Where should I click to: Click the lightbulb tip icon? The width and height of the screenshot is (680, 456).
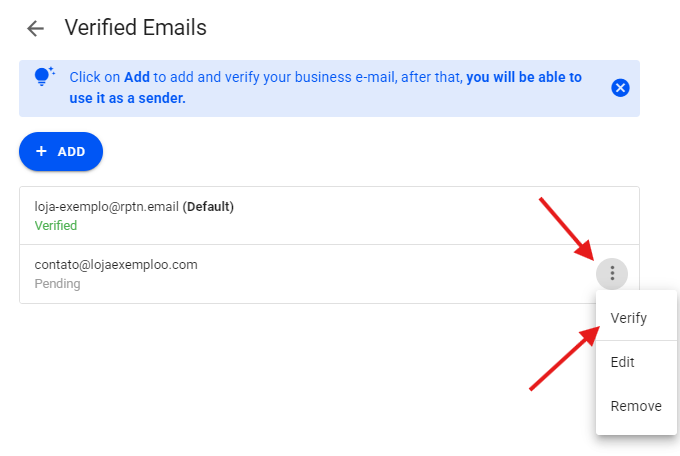44,78
